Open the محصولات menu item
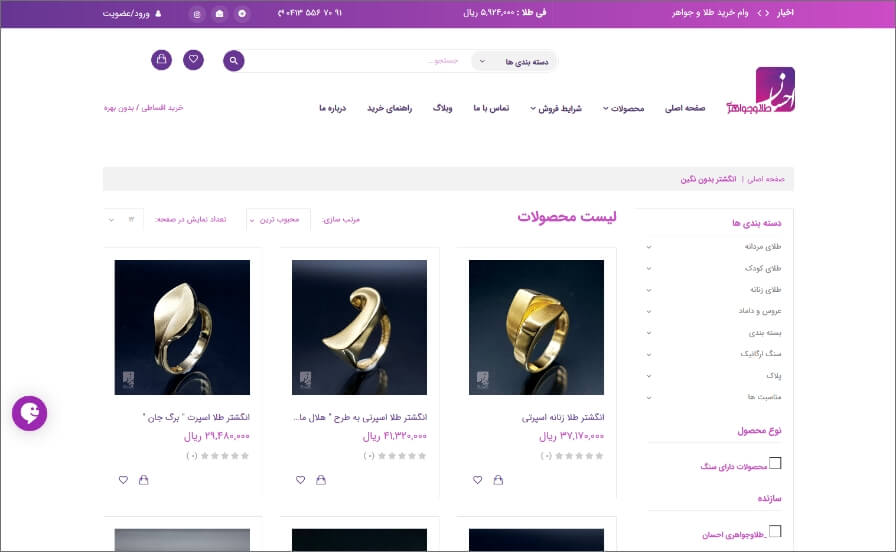 point(623,109)
